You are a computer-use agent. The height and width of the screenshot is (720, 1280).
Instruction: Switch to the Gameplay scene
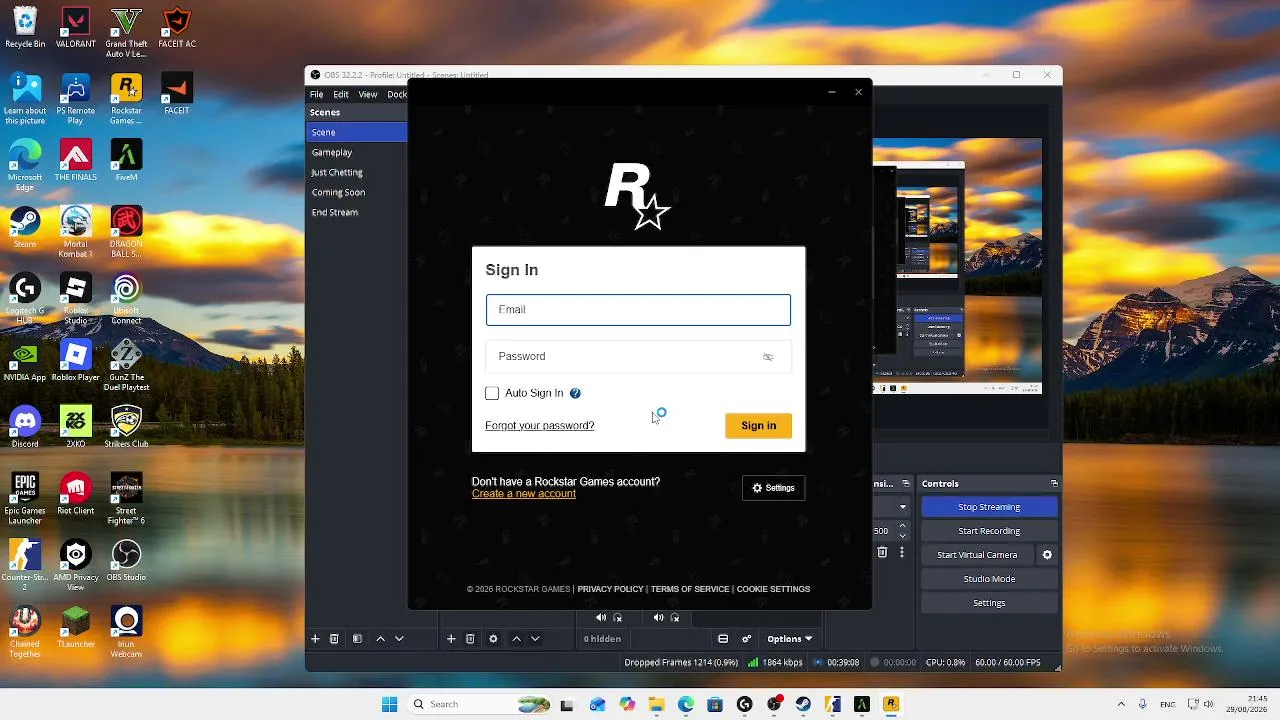tap(357, 152)
